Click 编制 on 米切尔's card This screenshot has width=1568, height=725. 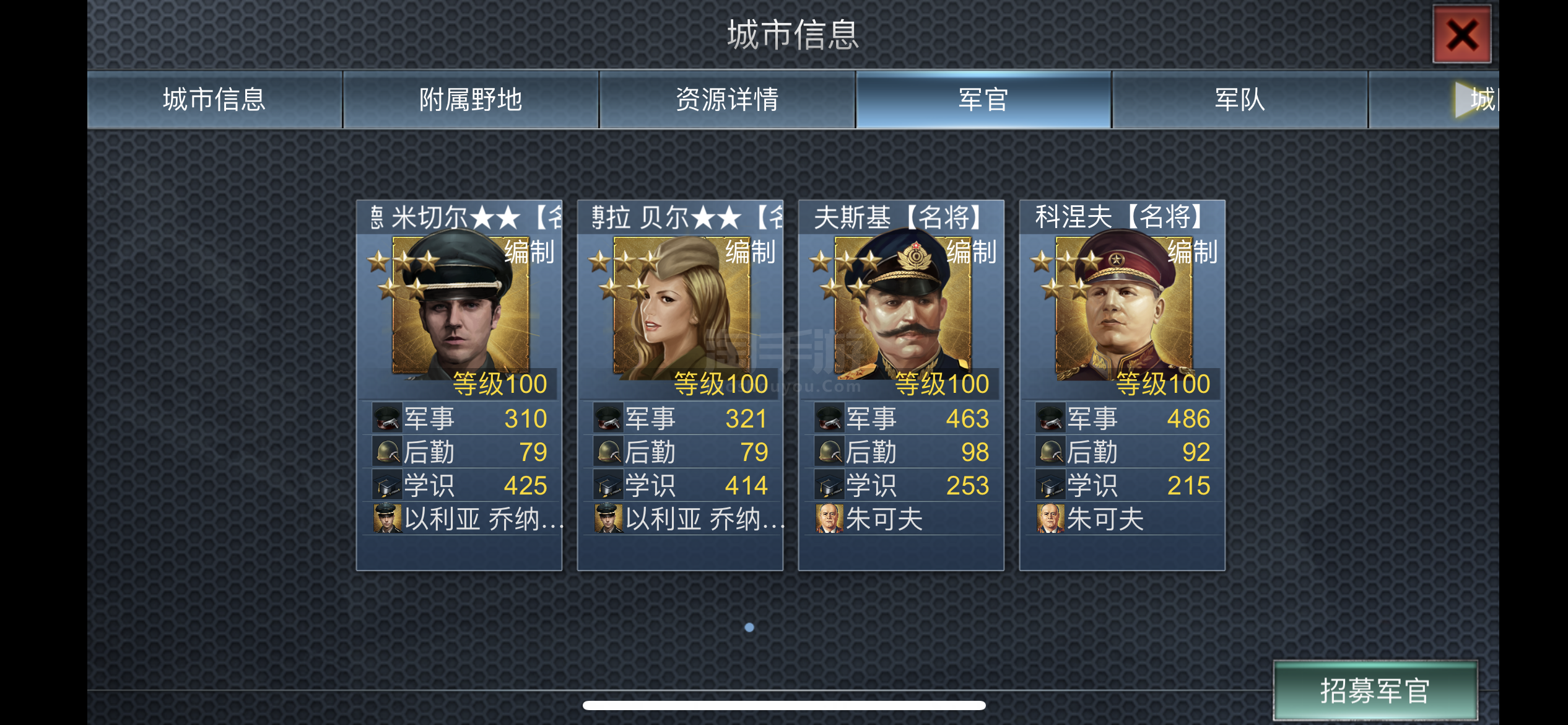pos(529,252)
